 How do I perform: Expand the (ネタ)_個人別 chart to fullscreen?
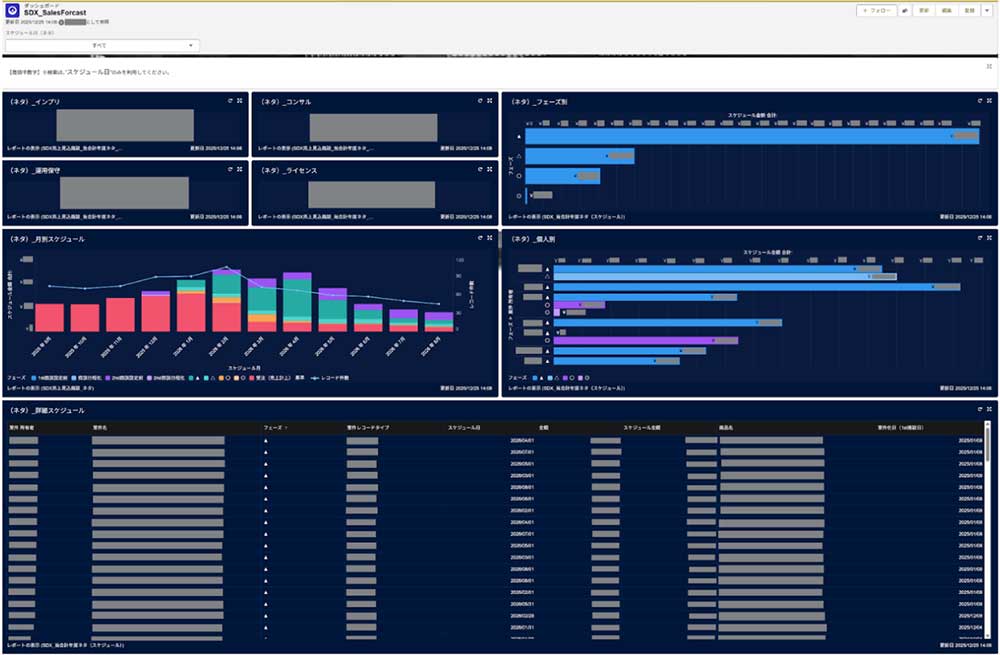tap(989, 239)
